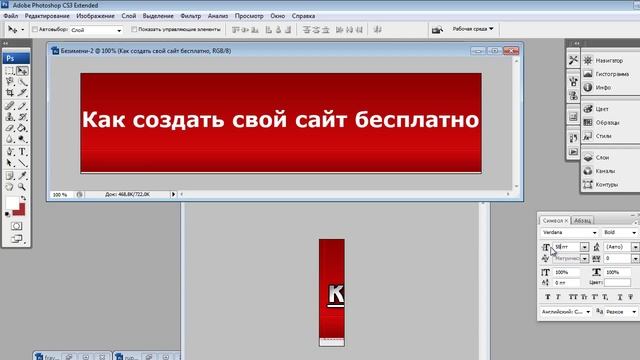This screenshot has width=640, height=360.
Task: Swap foreground and background colors
Action: pyautogui.click(x=23, y=198)
